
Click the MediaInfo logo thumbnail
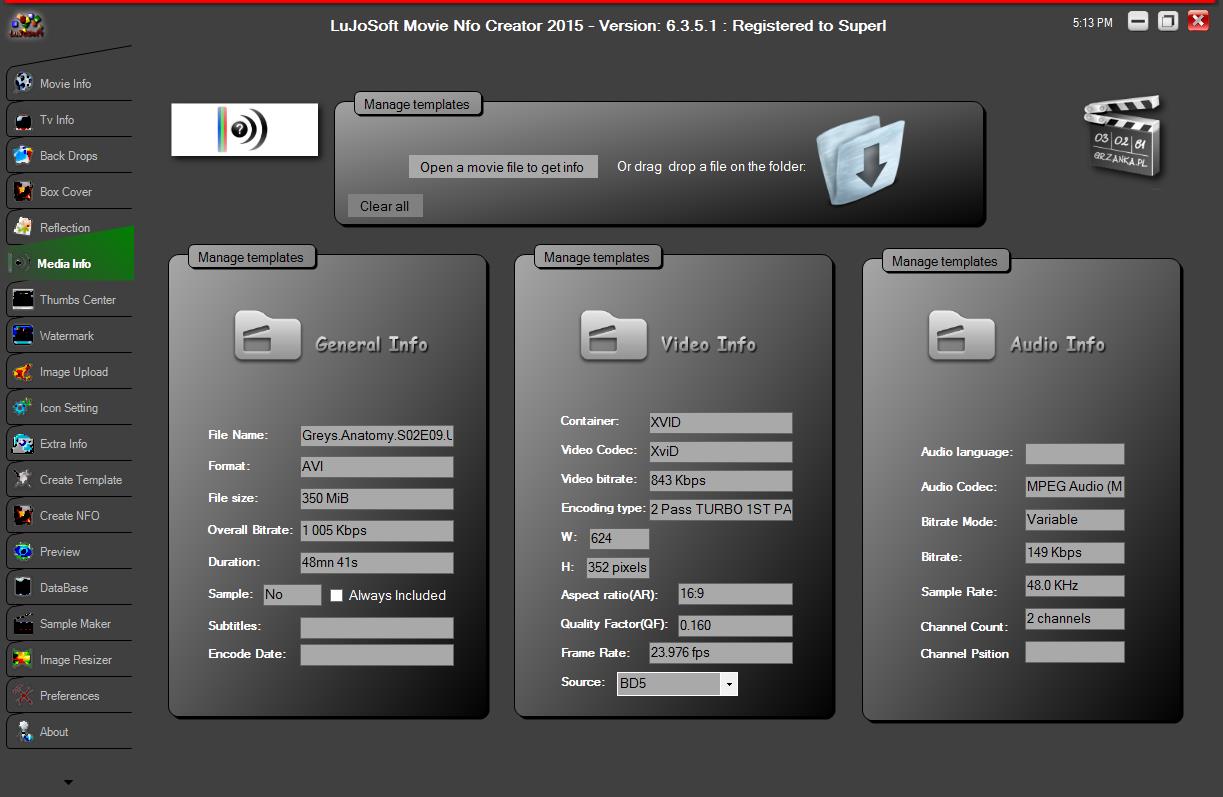(x=245, y=130)
